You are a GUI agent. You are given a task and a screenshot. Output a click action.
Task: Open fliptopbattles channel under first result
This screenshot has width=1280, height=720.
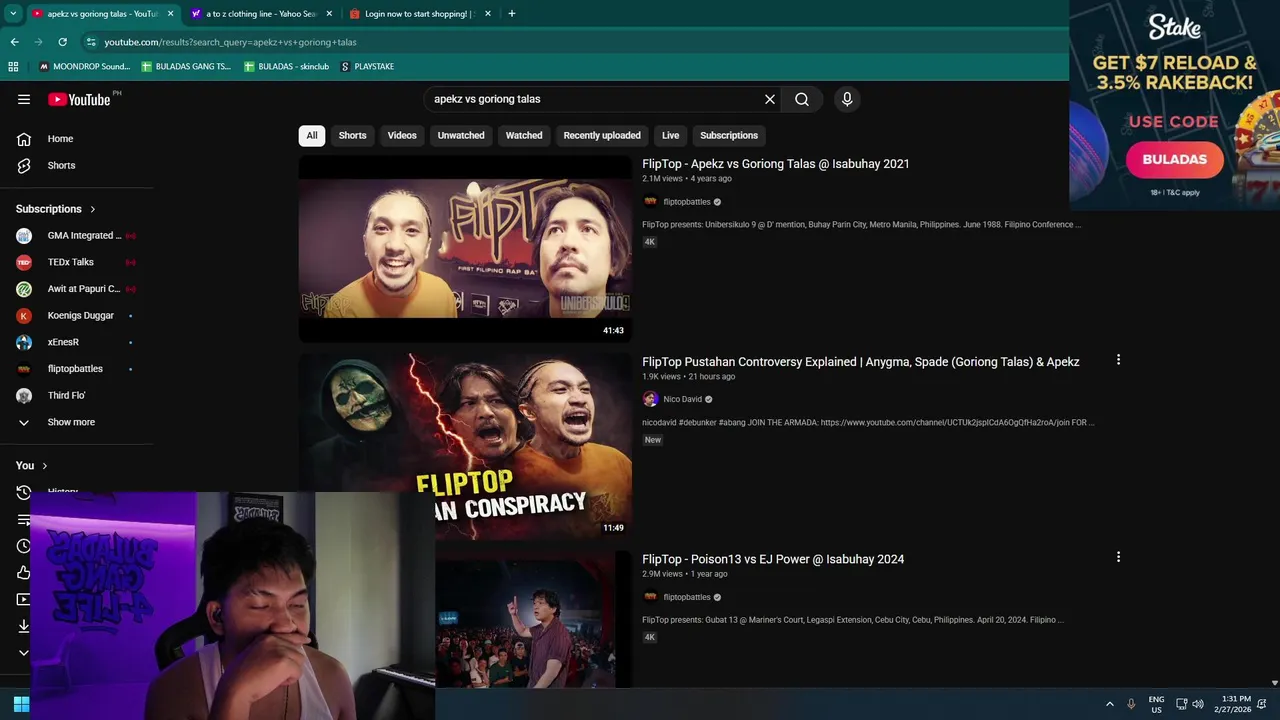(x=687, y=202)
